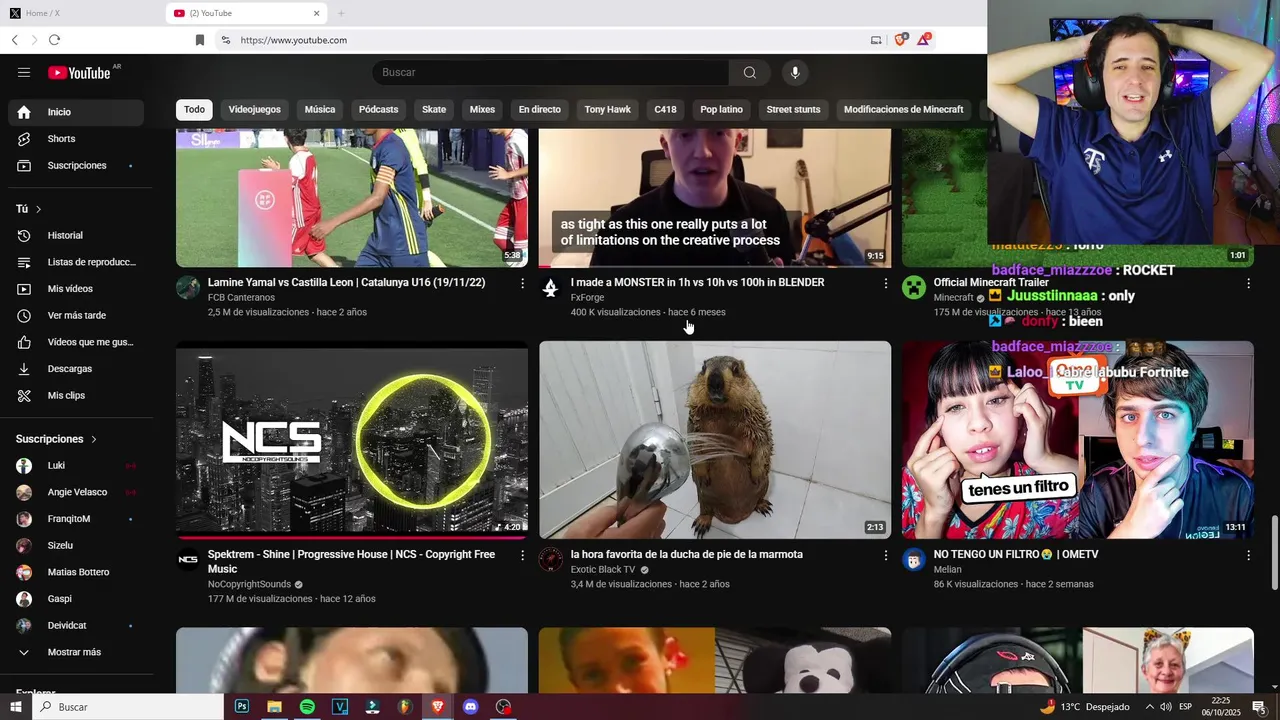
Task: Open Videos que me gustan sidebar entry
Action: tap(76, 342)
